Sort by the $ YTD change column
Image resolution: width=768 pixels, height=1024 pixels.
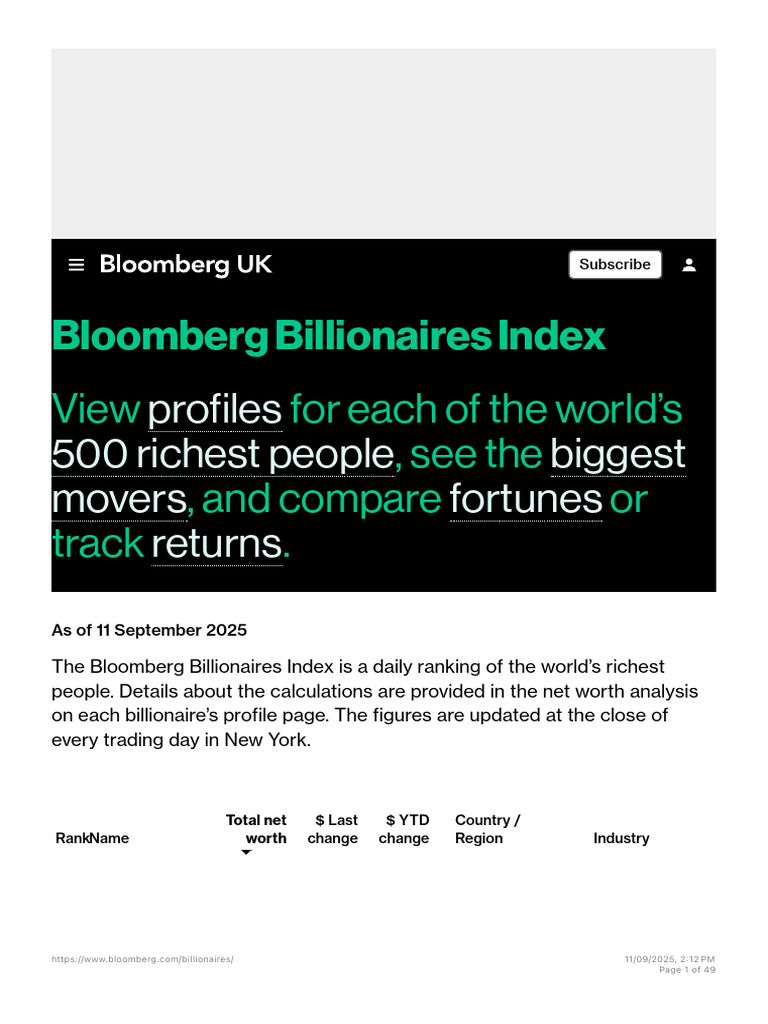tap(404, 829)
